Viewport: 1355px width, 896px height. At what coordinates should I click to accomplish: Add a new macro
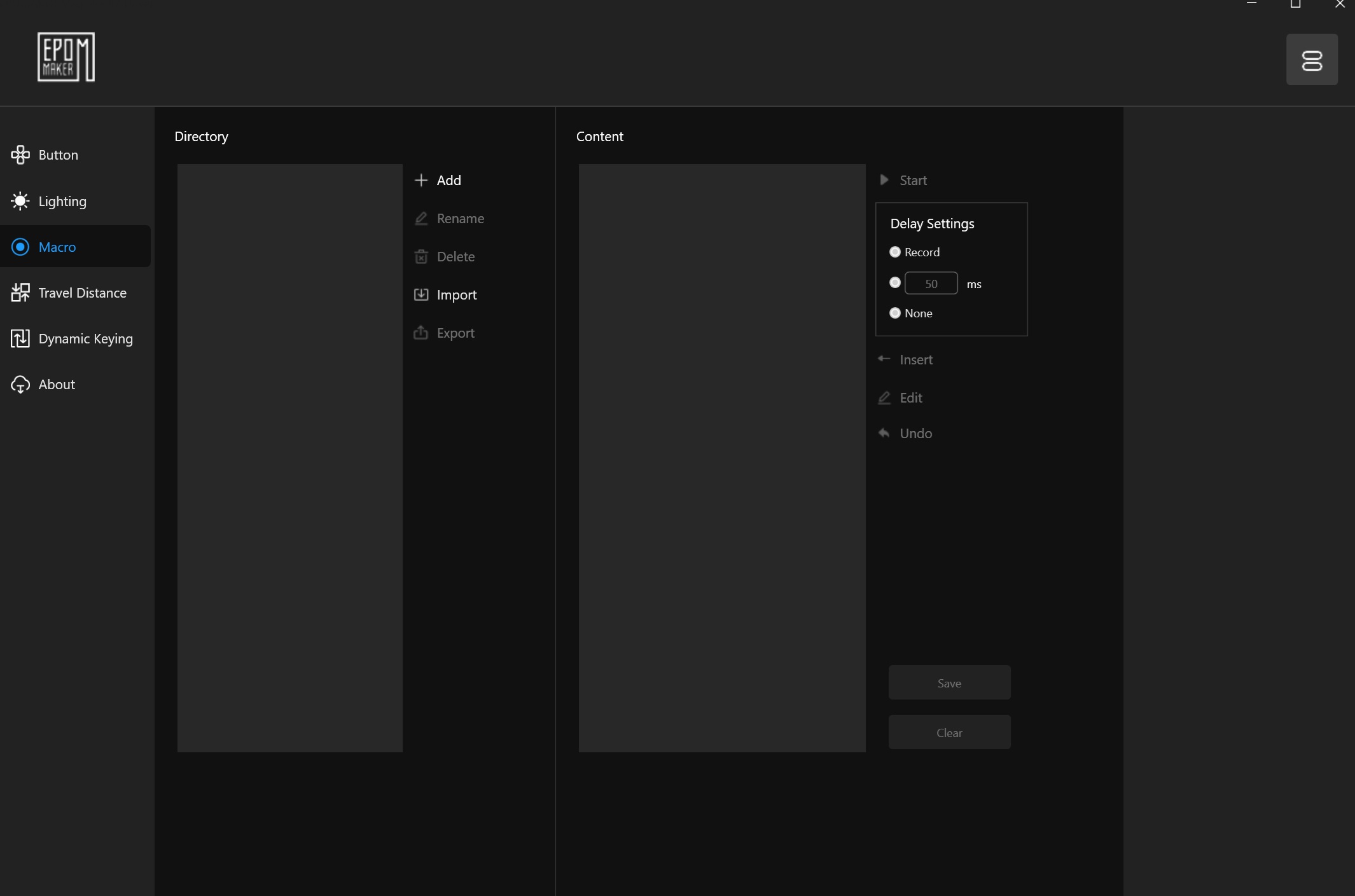click(x=449, y=180)
